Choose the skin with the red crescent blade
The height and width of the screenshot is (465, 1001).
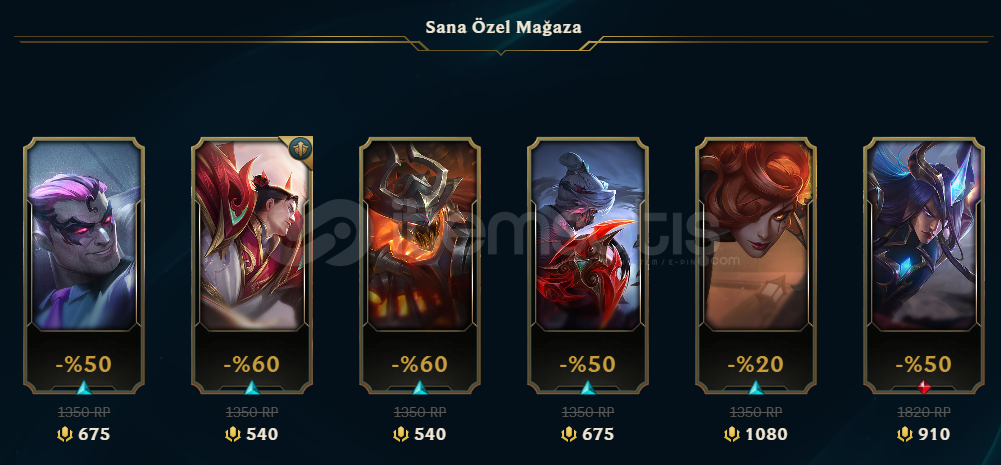pyautogui.click(x=588, y=235)
